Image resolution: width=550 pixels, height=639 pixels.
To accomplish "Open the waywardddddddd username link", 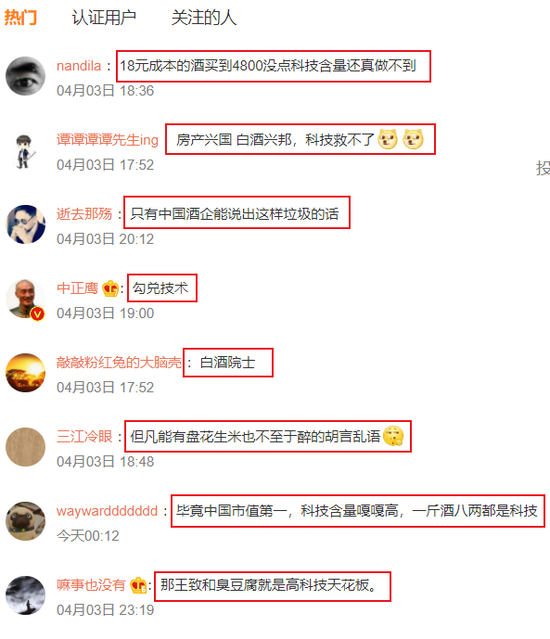I will [x=107, y=511].
